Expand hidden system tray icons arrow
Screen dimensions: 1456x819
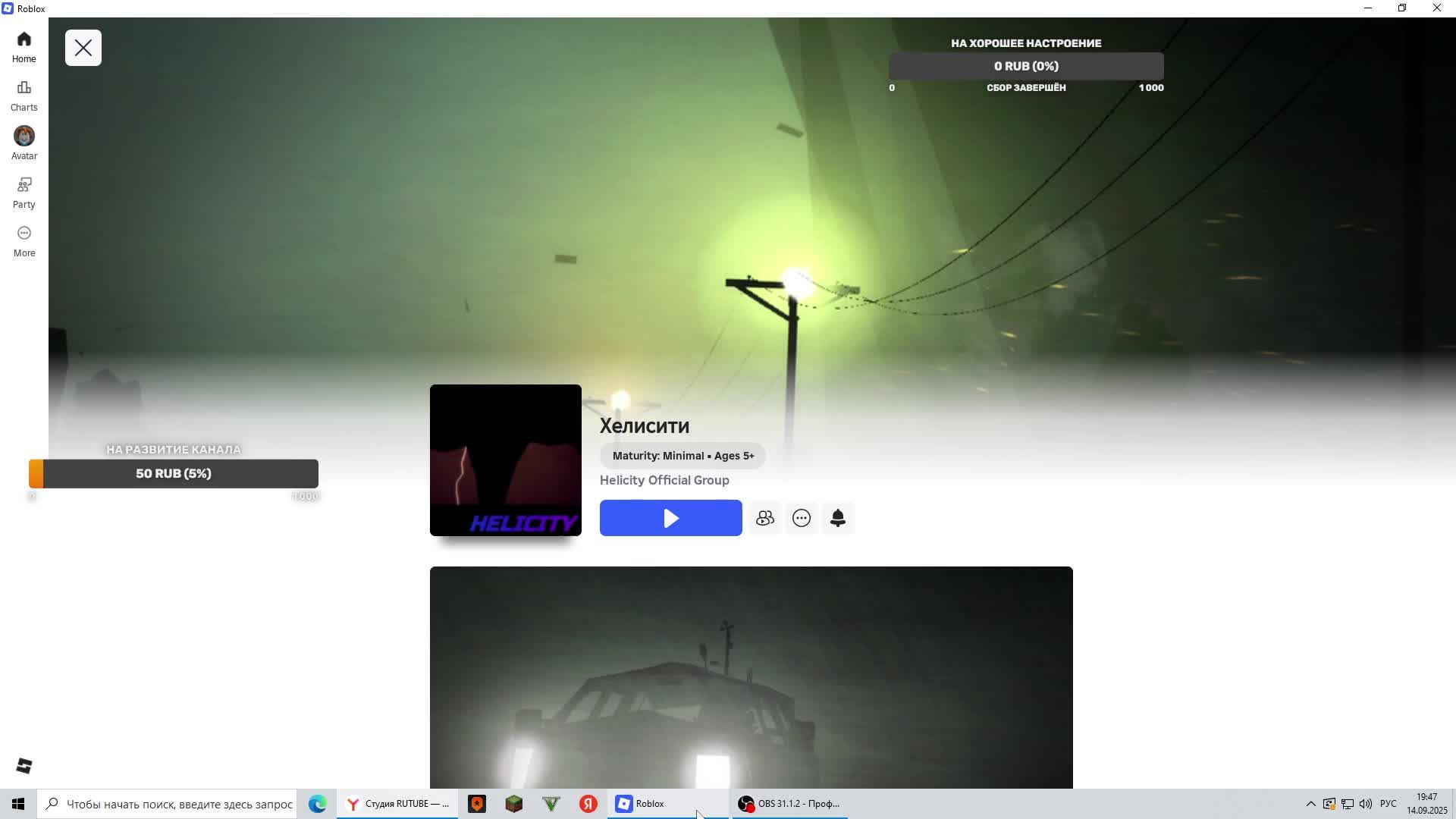click(1310, 804)
